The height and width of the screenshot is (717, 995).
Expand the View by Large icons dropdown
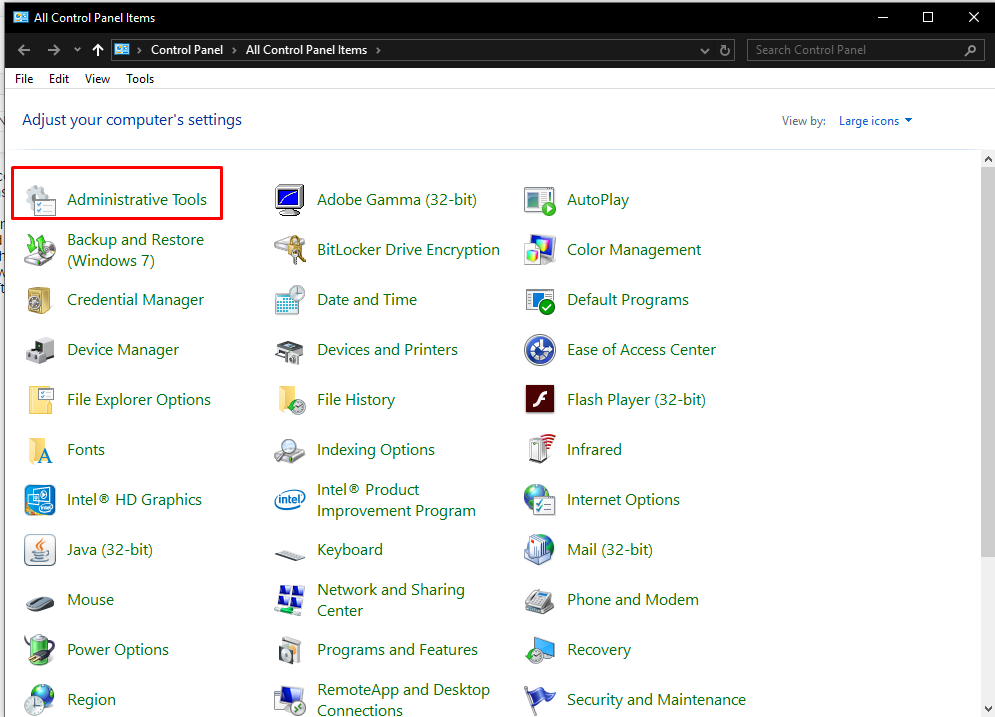(x=875, y=121)
